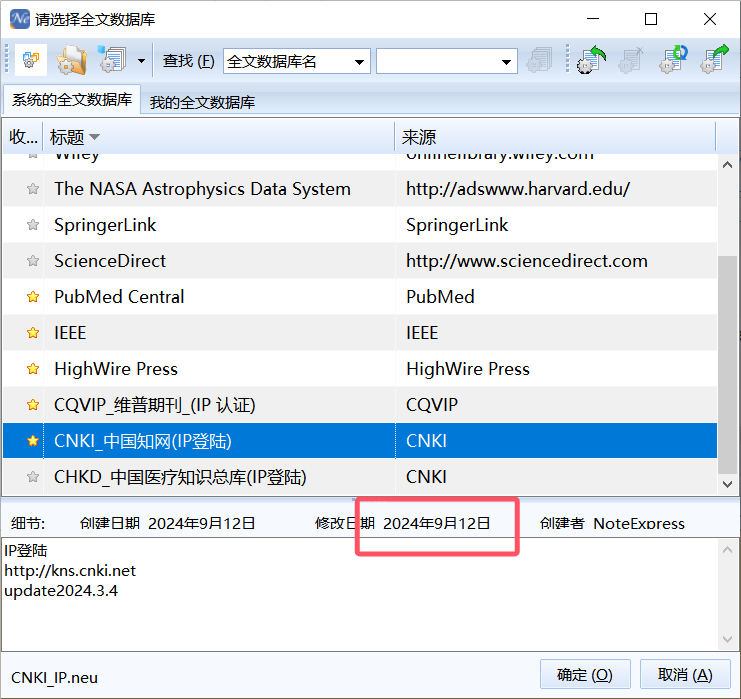Switch to 我的全文数据库 tab
741x699 pixels.
point(202,102)
